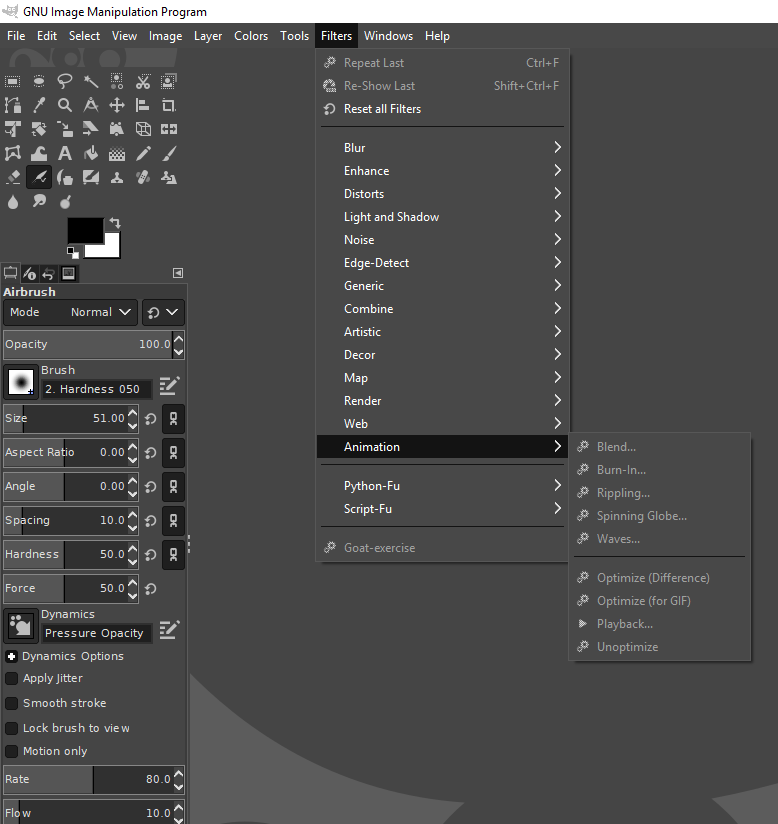Open the Light and Shadow submenu
This screenshot has width=778, height=824.
coord(443,217)
